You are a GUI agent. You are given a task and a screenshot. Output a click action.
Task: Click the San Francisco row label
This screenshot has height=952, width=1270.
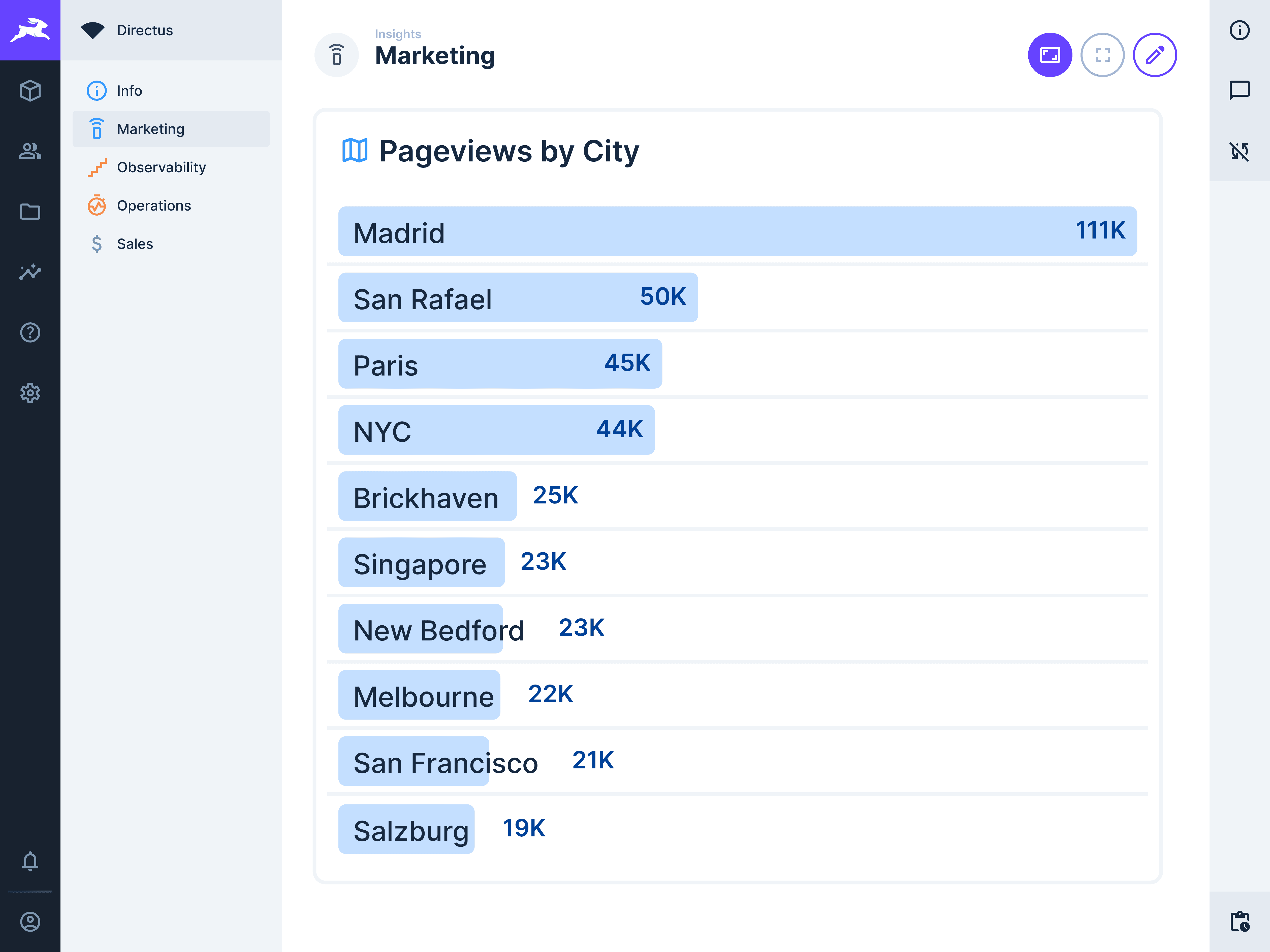(x=446, y=763)
